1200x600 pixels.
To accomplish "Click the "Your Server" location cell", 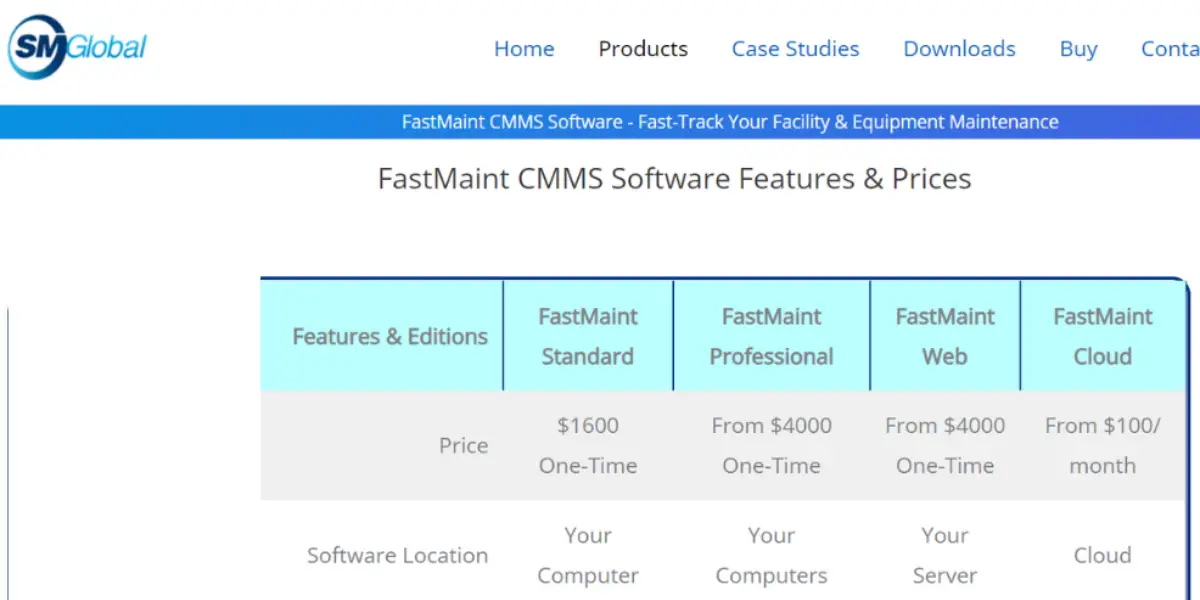I will click(x=945, y=556).
